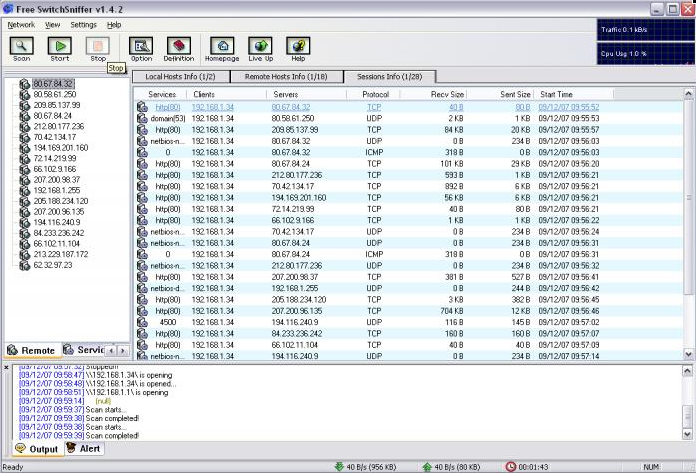
Task: Click session icon of the 4500 service row
Action: pyautogui.click(x=142, y=322)
